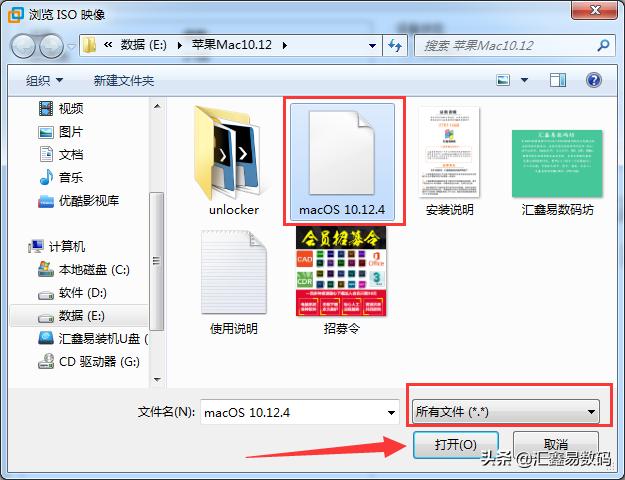Select 优酷影视库 in sidebar
This screenshot has width=625, height=480.
(79, 201)
